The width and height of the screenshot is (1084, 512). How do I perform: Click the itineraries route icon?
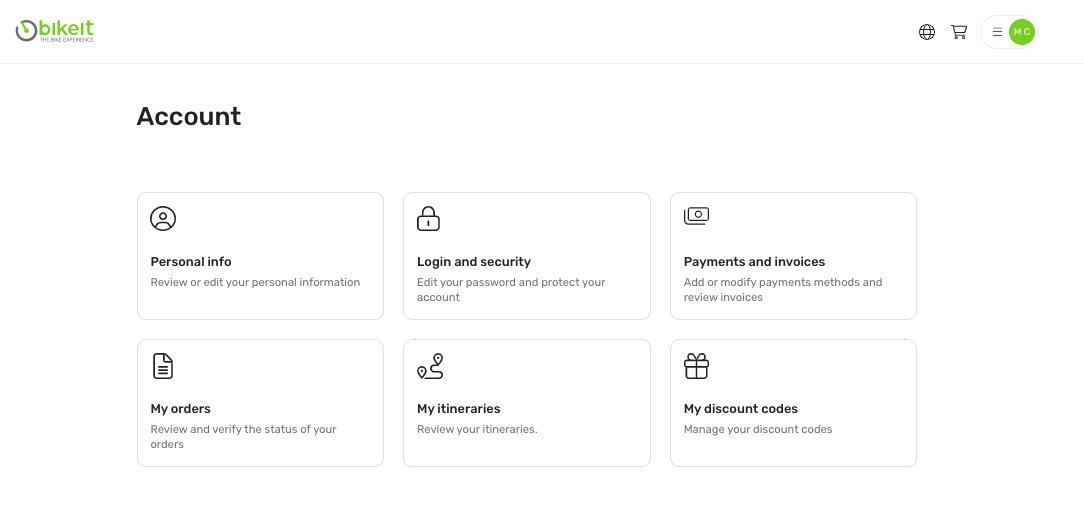430,366
